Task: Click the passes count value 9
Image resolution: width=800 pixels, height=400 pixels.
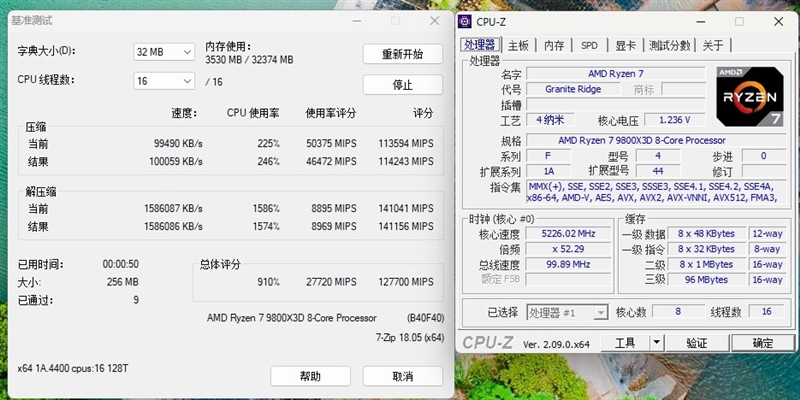Action: 136,300
